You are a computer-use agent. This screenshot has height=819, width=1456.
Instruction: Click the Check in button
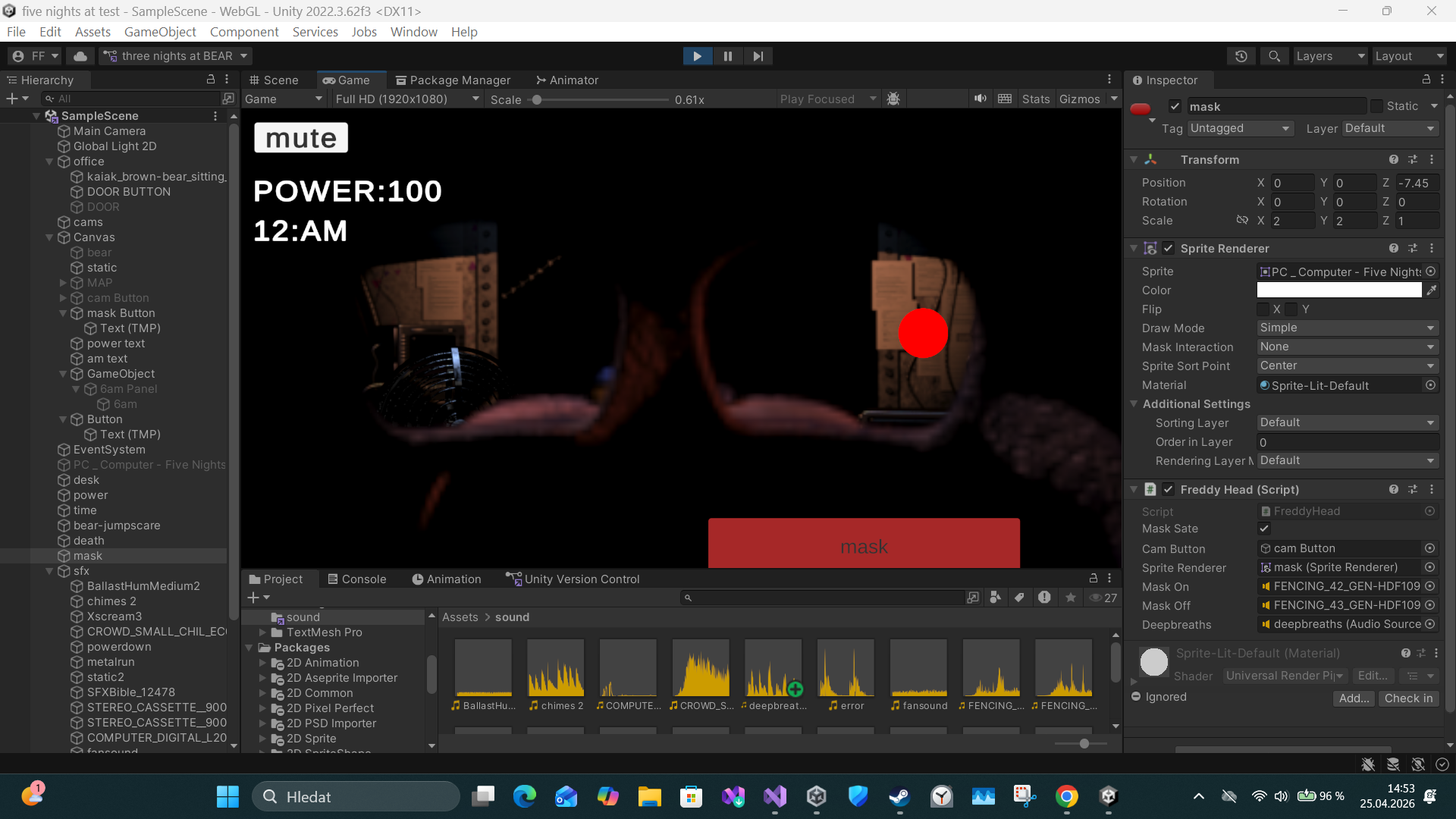(1408, 698)
